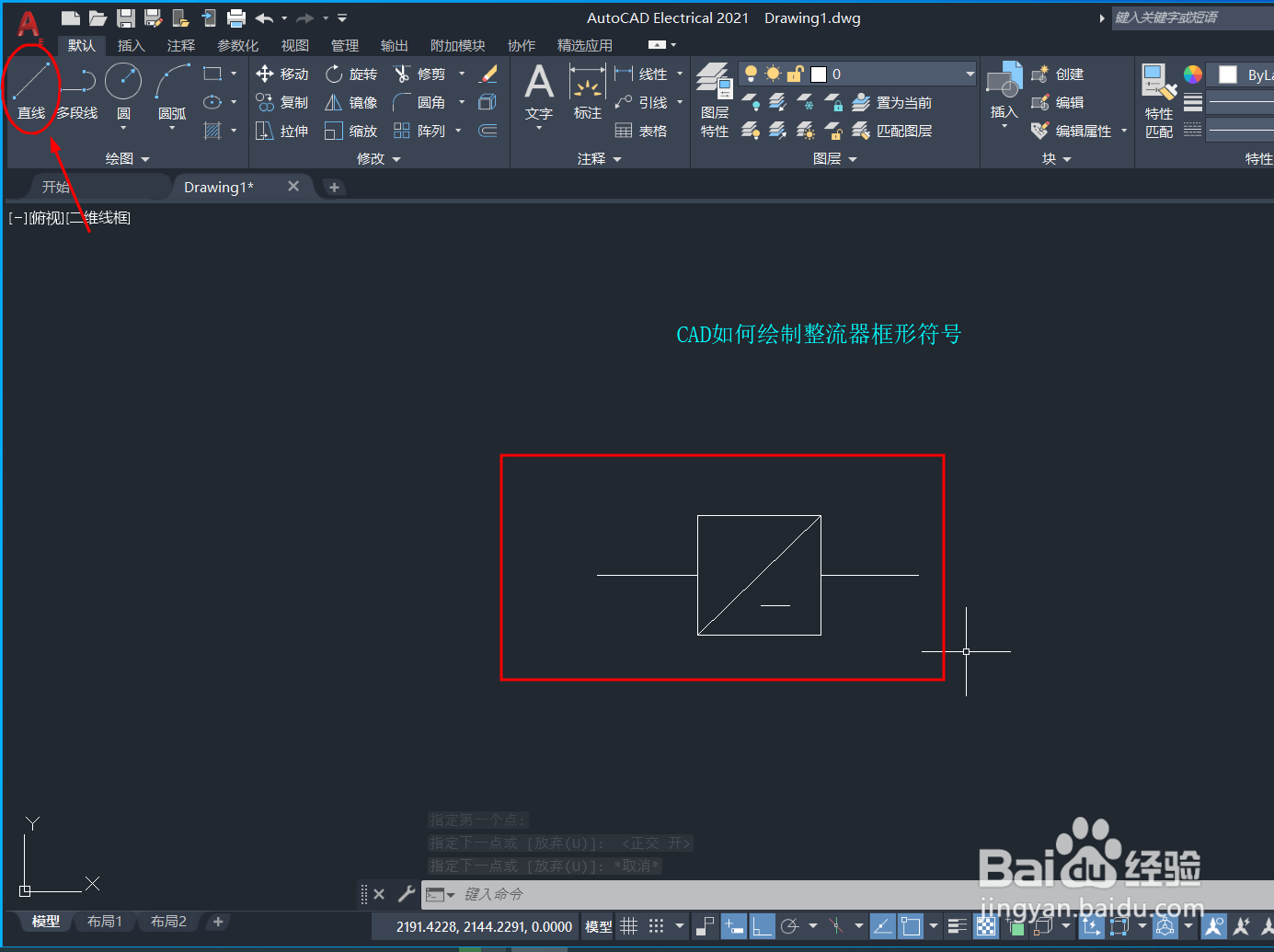Viewport: 1274px width, 952px height.
Task: Click the Offset tool icon
Action: 488,131
